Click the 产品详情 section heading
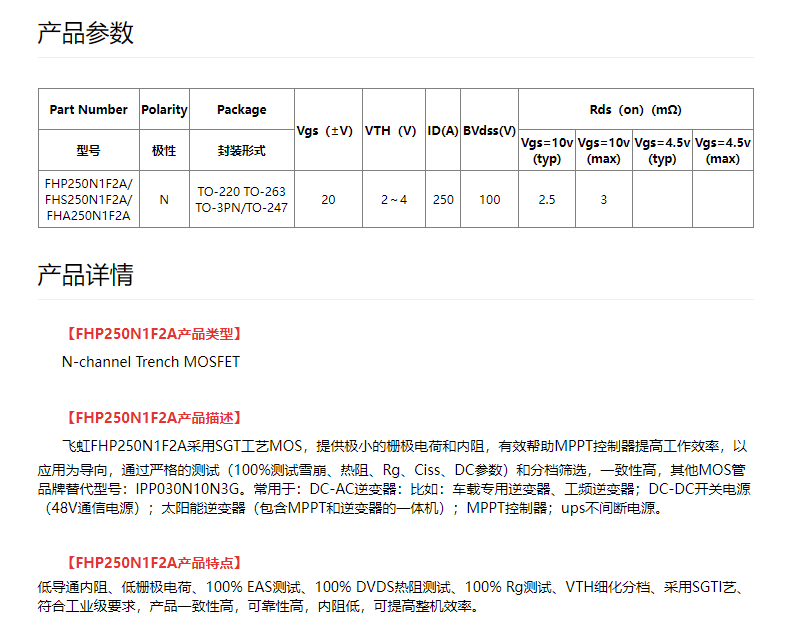 coord(85,275)
